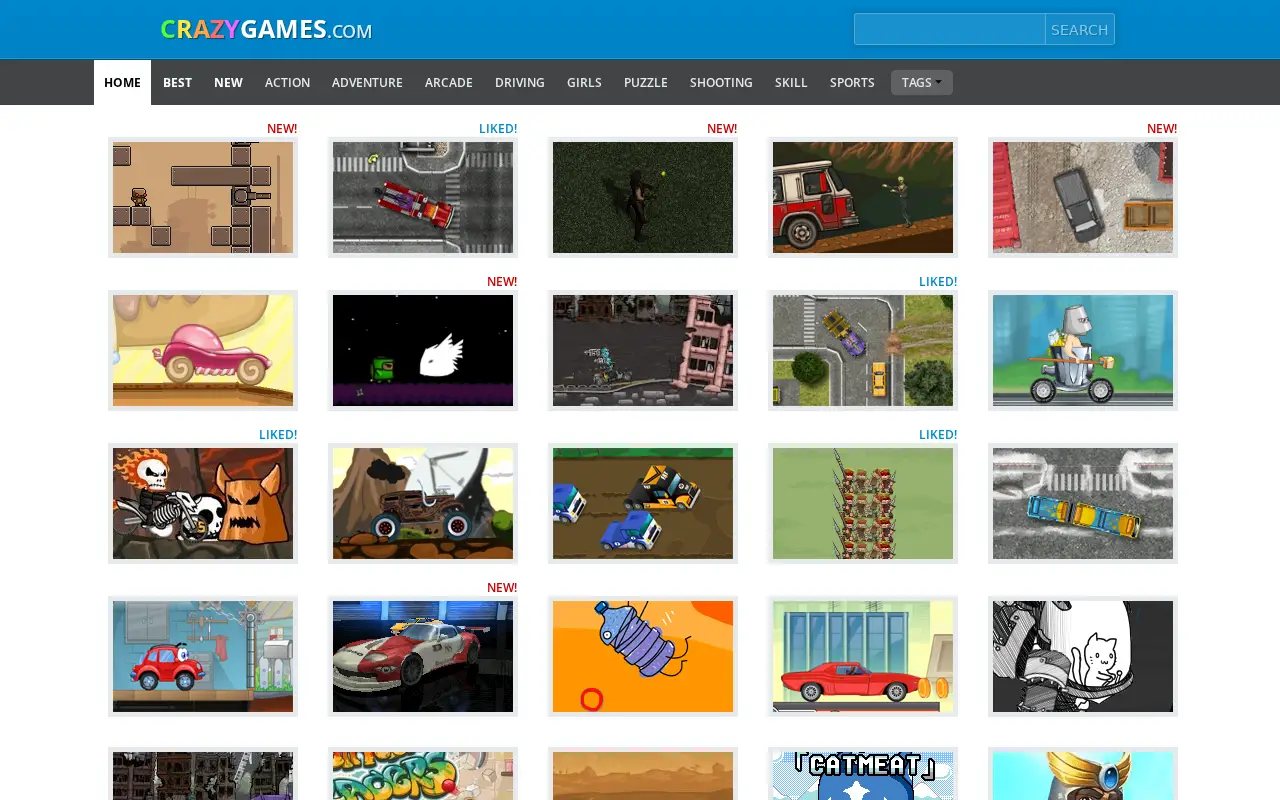Select the ADVENTURE category

pos(367,82)
